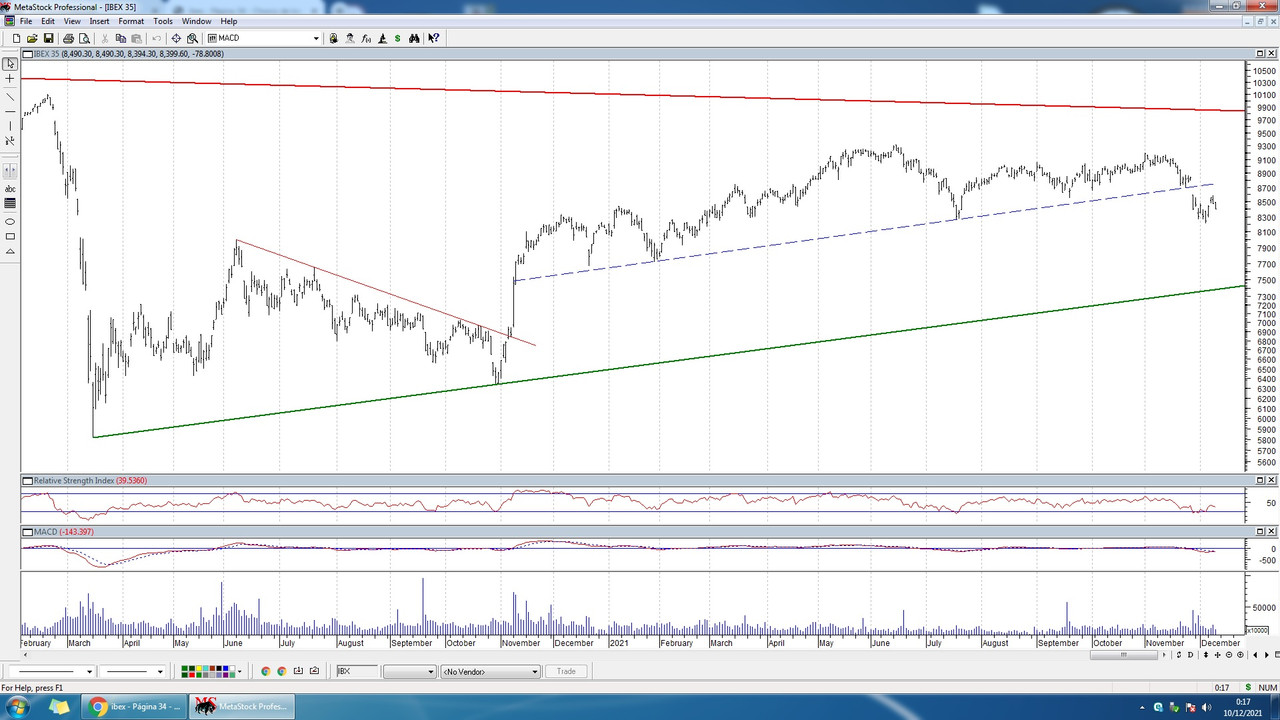Screen dimensions: 1280x720
Task: Open the Indicator Builder (fx icon)
Action: (365, 38)
